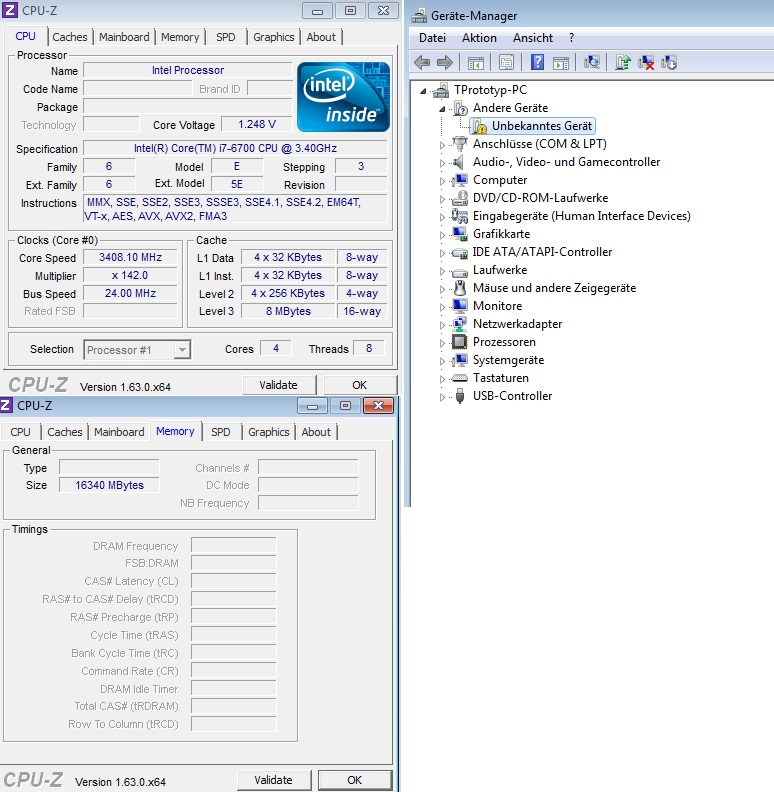Open the Datei menu
Viewport: 774px width, 792px height.
(x=432, y=38)
